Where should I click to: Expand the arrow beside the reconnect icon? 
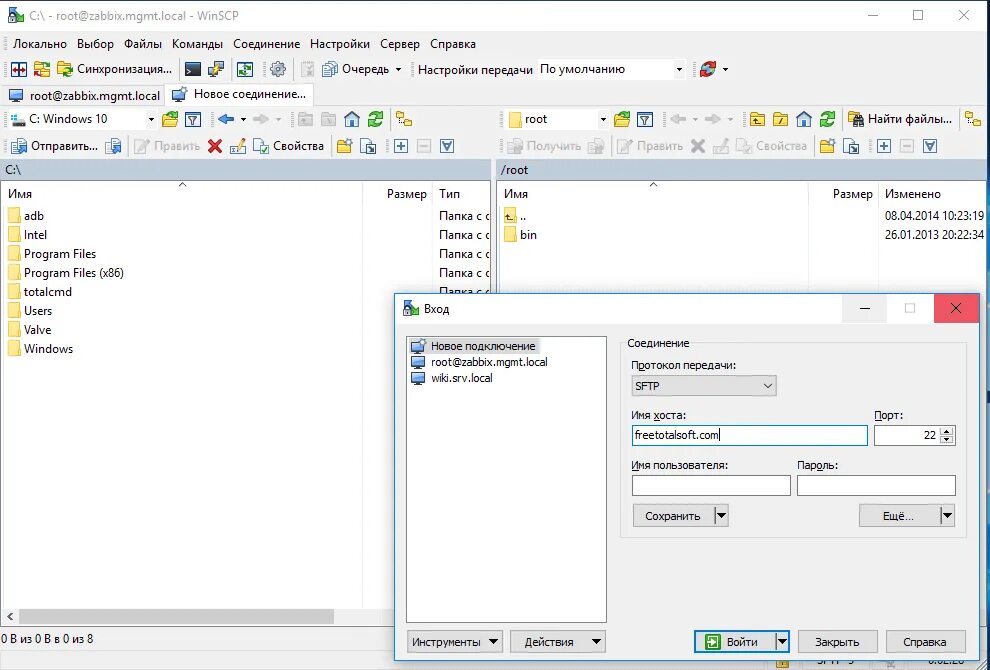pyautogui.click(x=725, y=69)
